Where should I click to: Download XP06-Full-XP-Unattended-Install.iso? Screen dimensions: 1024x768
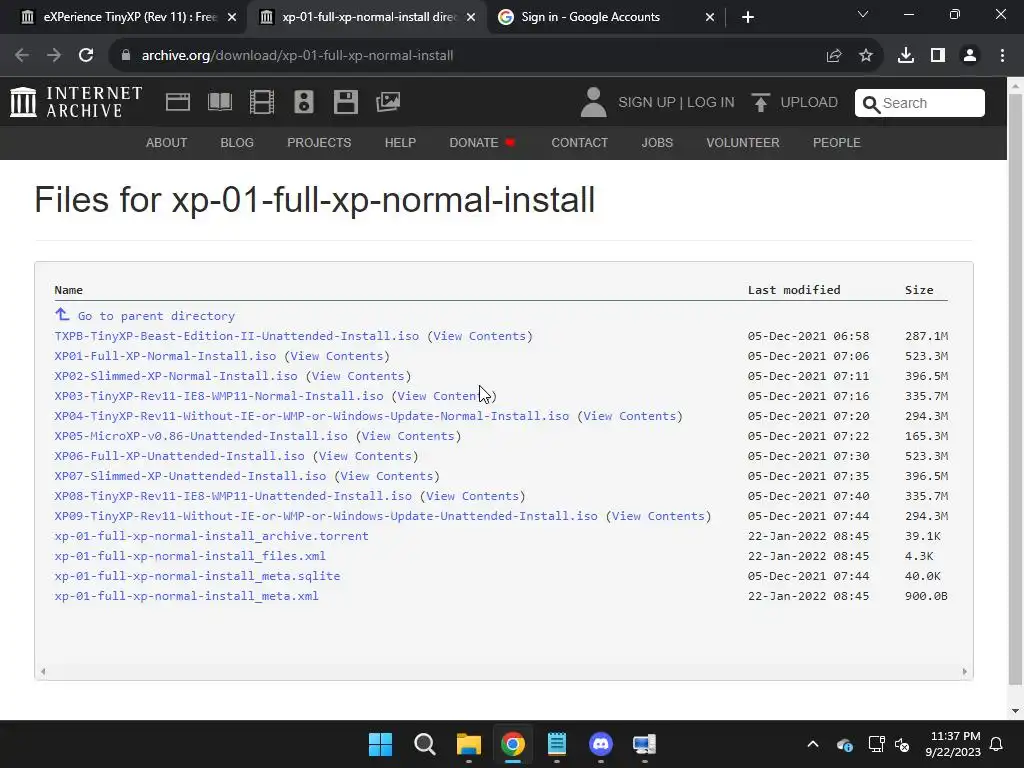[180, 456]
